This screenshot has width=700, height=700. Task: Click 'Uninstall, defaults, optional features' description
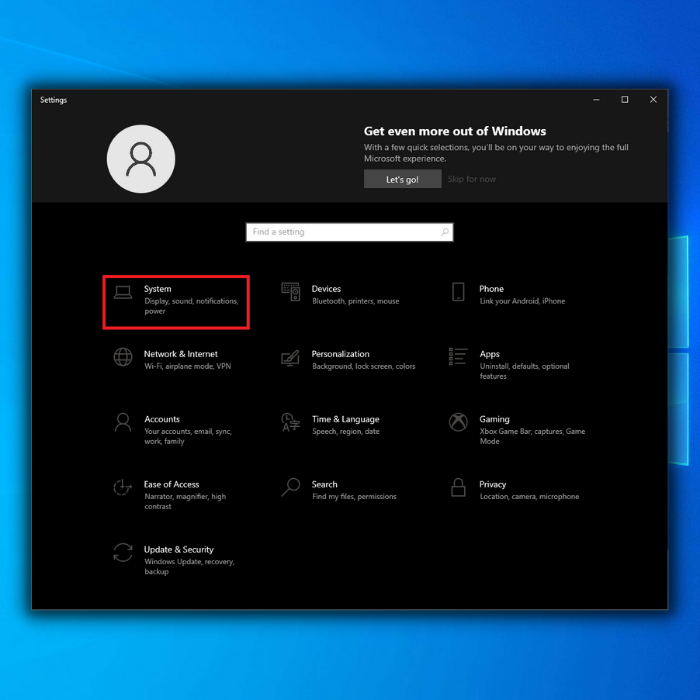[525, 371]
